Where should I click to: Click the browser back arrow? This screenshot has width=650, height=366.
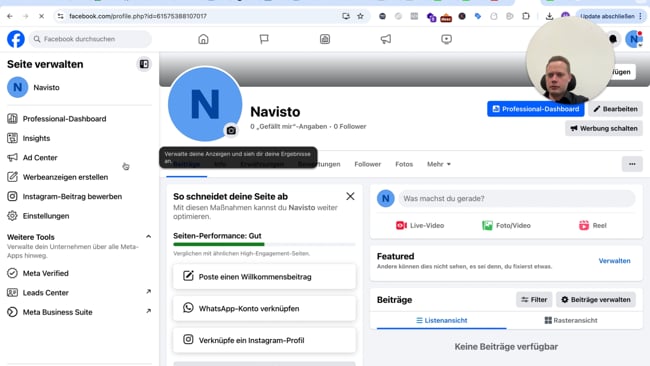pos(10,16)
